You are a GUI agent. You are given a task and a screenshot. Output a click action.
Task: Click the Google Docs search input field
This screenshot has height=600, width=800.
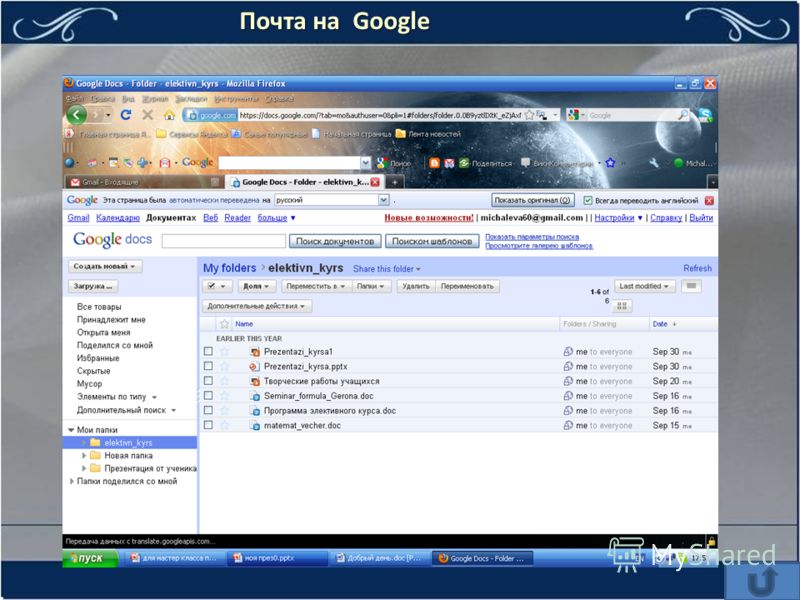(223, 241)
